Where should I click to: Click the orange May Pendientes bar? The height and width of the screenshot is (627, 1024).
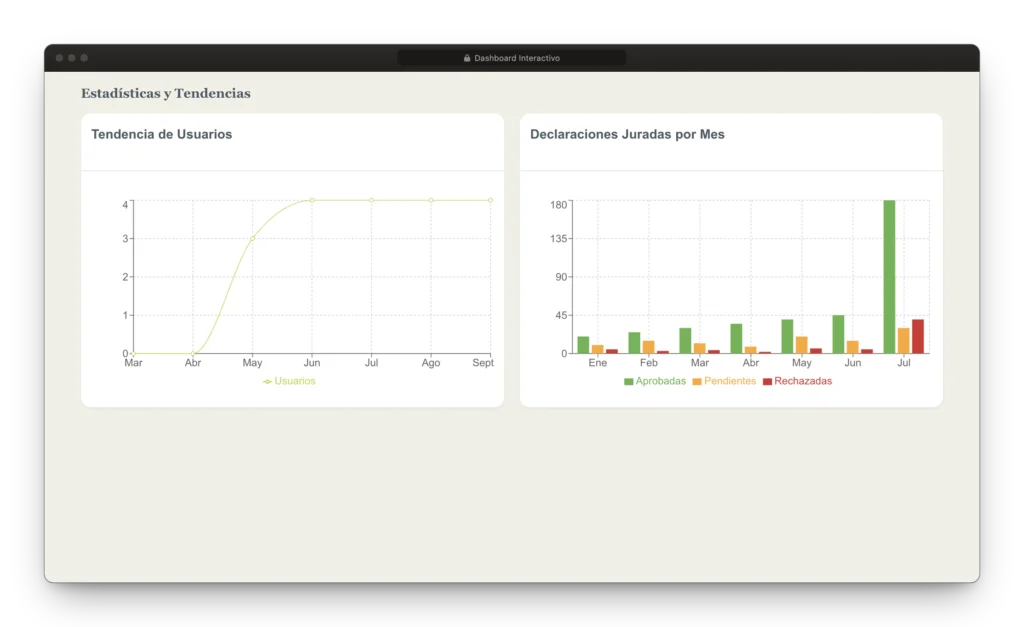pos(801,345)
